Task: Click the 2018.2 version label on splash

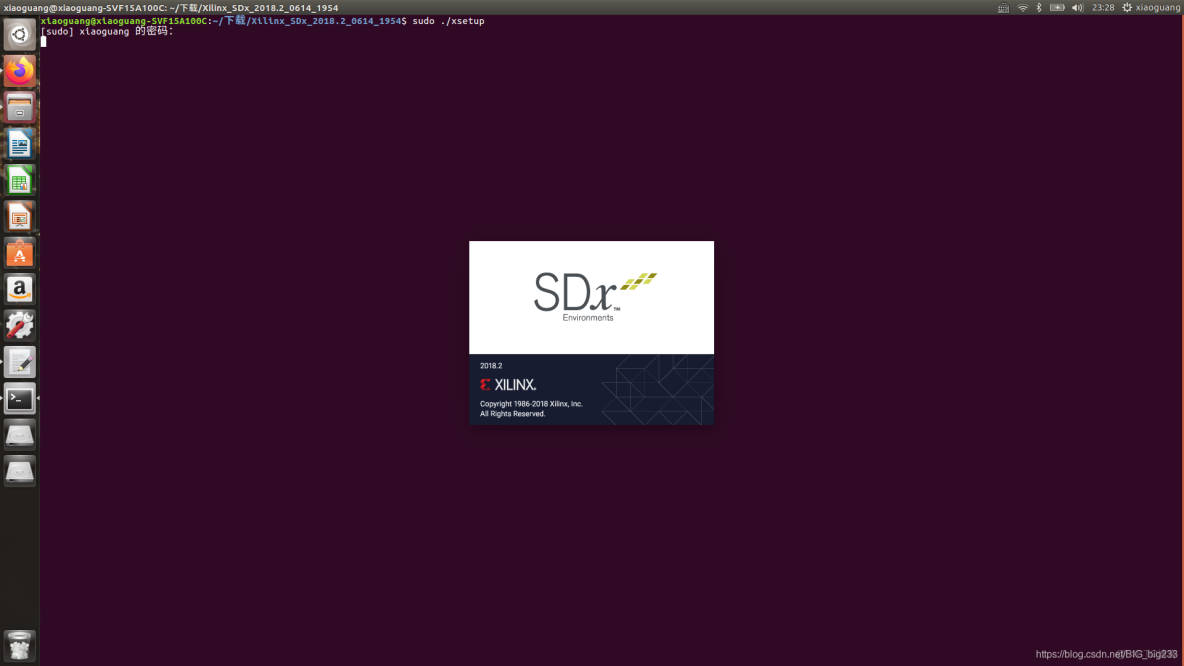Action: tap(491, 365)
